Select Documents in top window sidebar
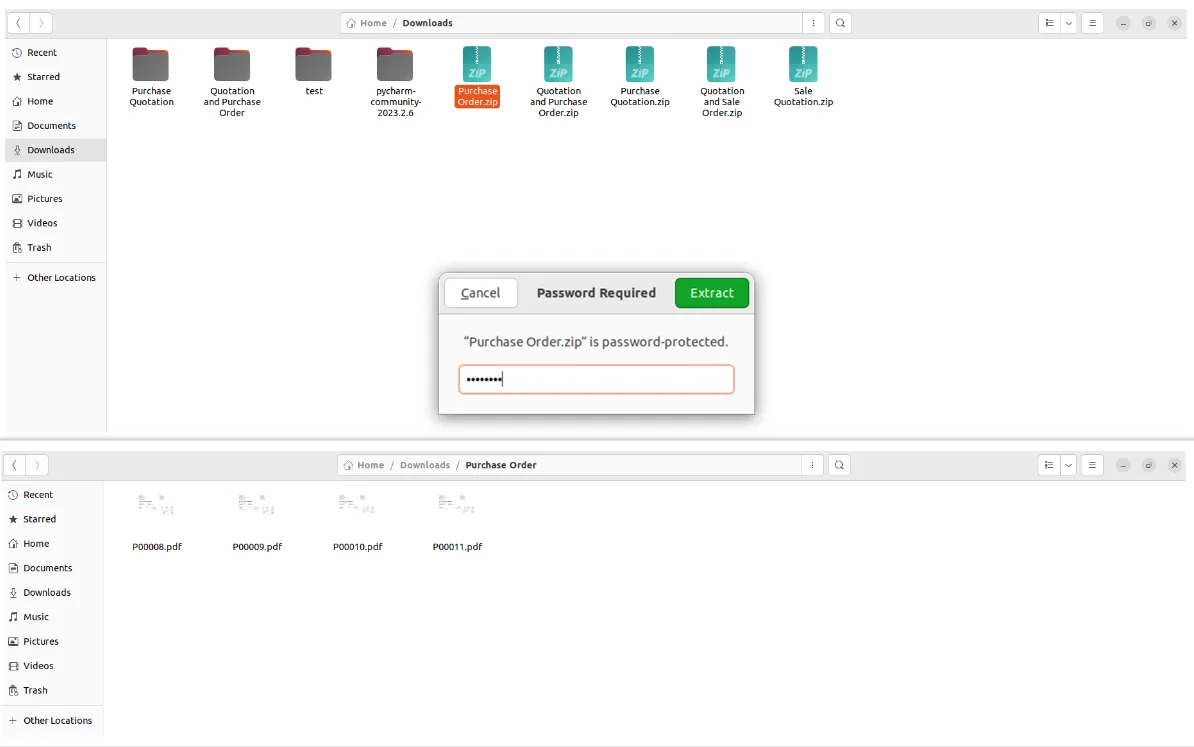The image size is (1194, 747). (x=56, y=126)
